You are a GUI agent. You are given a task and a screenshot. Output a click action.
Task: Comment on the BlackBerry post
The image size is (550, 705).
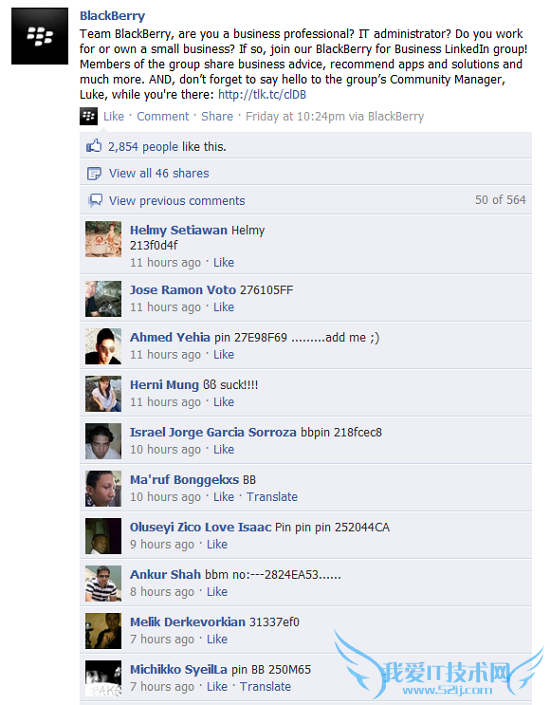[x=163, y=116]
